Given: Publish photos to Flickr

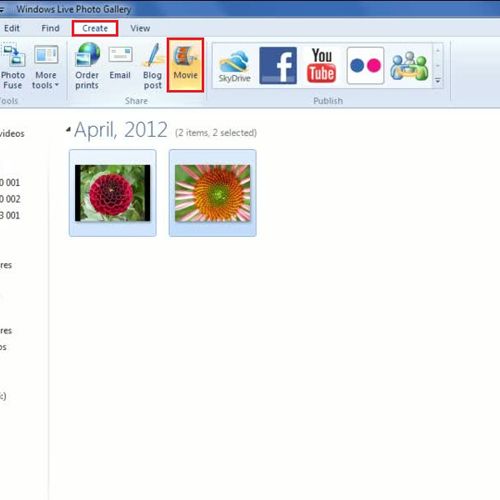Looking at the screenshot, I should (x=365, y=65).
